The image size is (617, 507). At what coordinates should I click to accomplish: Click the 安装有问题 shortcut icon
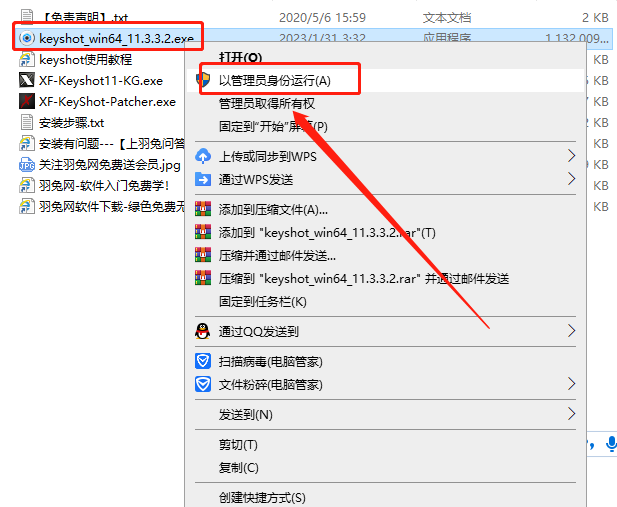pyautogui.click(x=26, y=143)
